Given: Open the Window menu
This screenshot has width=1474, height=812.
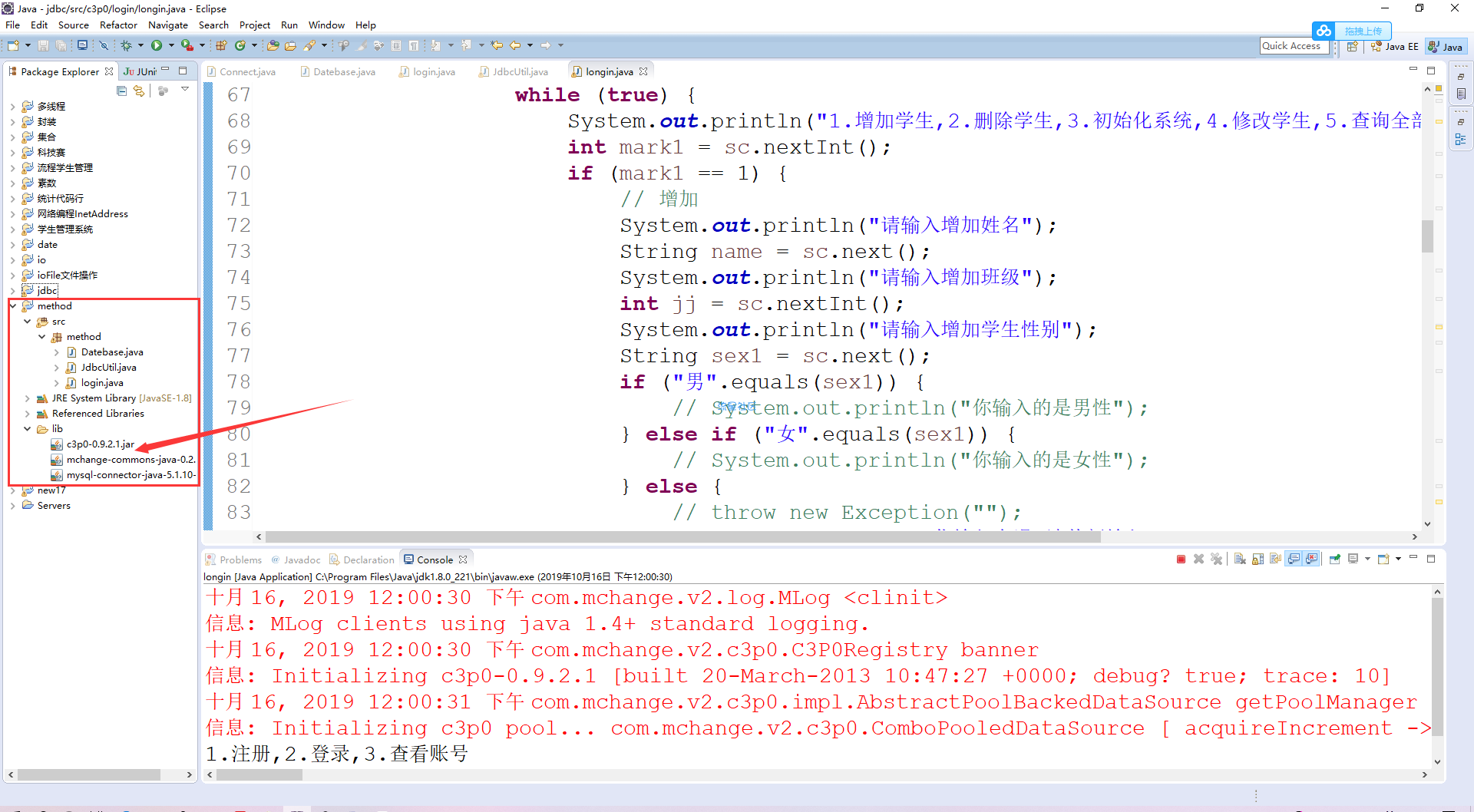Looking at the screenshot, I should click(326, 25).
